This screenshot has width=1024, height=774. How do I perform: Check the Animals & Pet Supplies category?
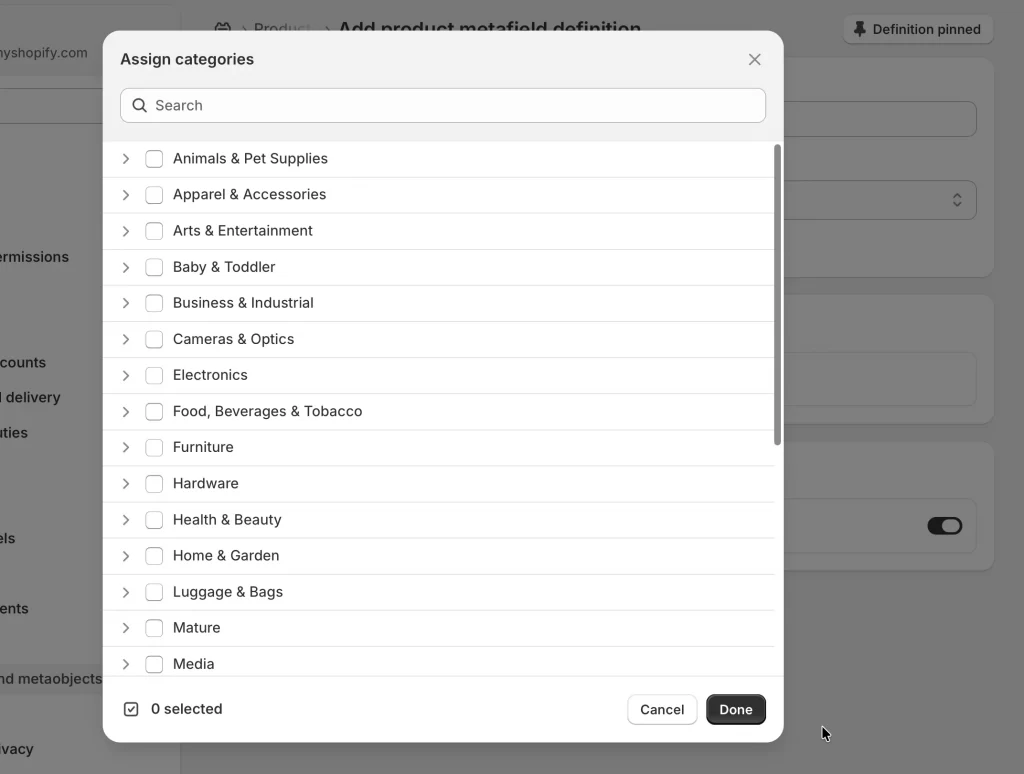pos(154,158)
